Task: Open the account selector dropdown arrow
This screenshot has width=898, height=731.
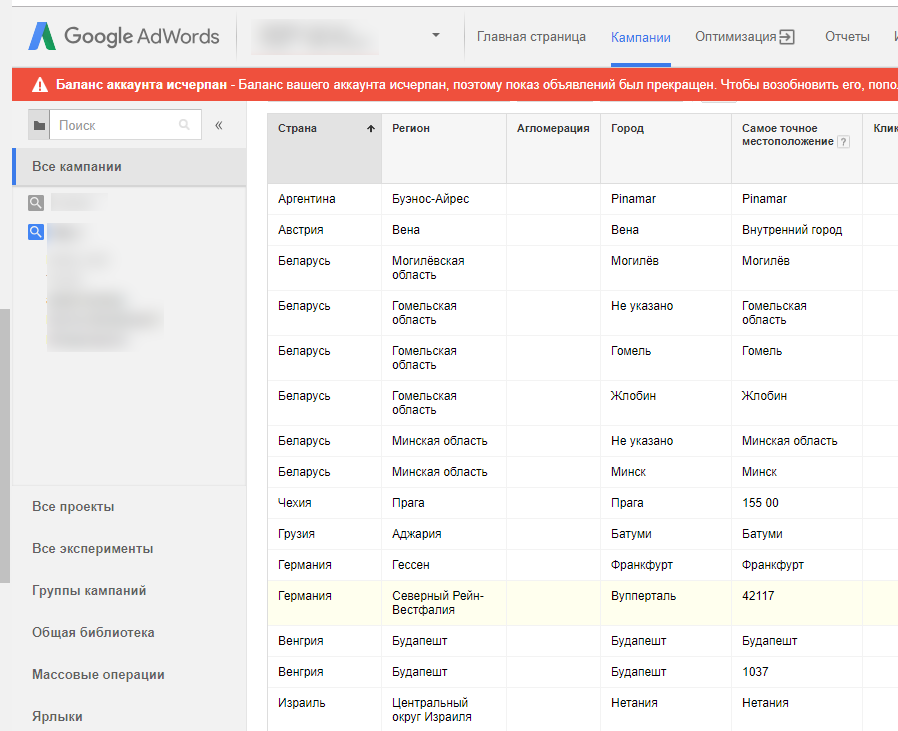Action: 436,36
